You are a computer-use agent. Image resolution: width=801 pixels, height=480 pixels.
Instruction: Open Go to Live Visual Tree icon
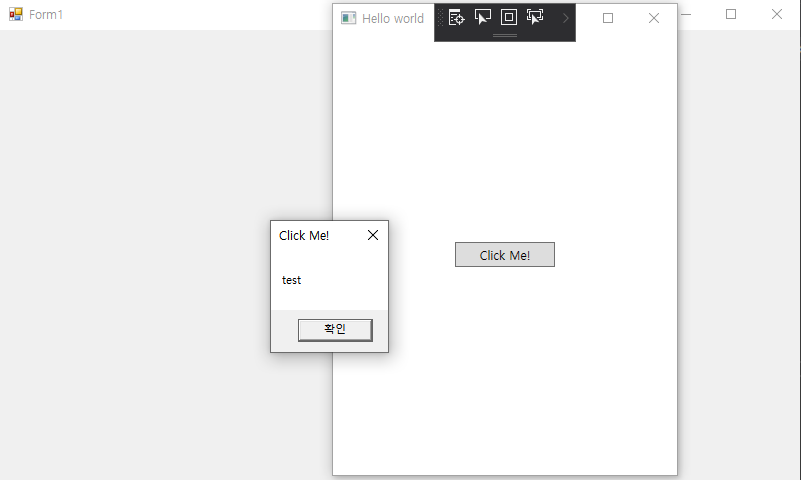point(456,17)
